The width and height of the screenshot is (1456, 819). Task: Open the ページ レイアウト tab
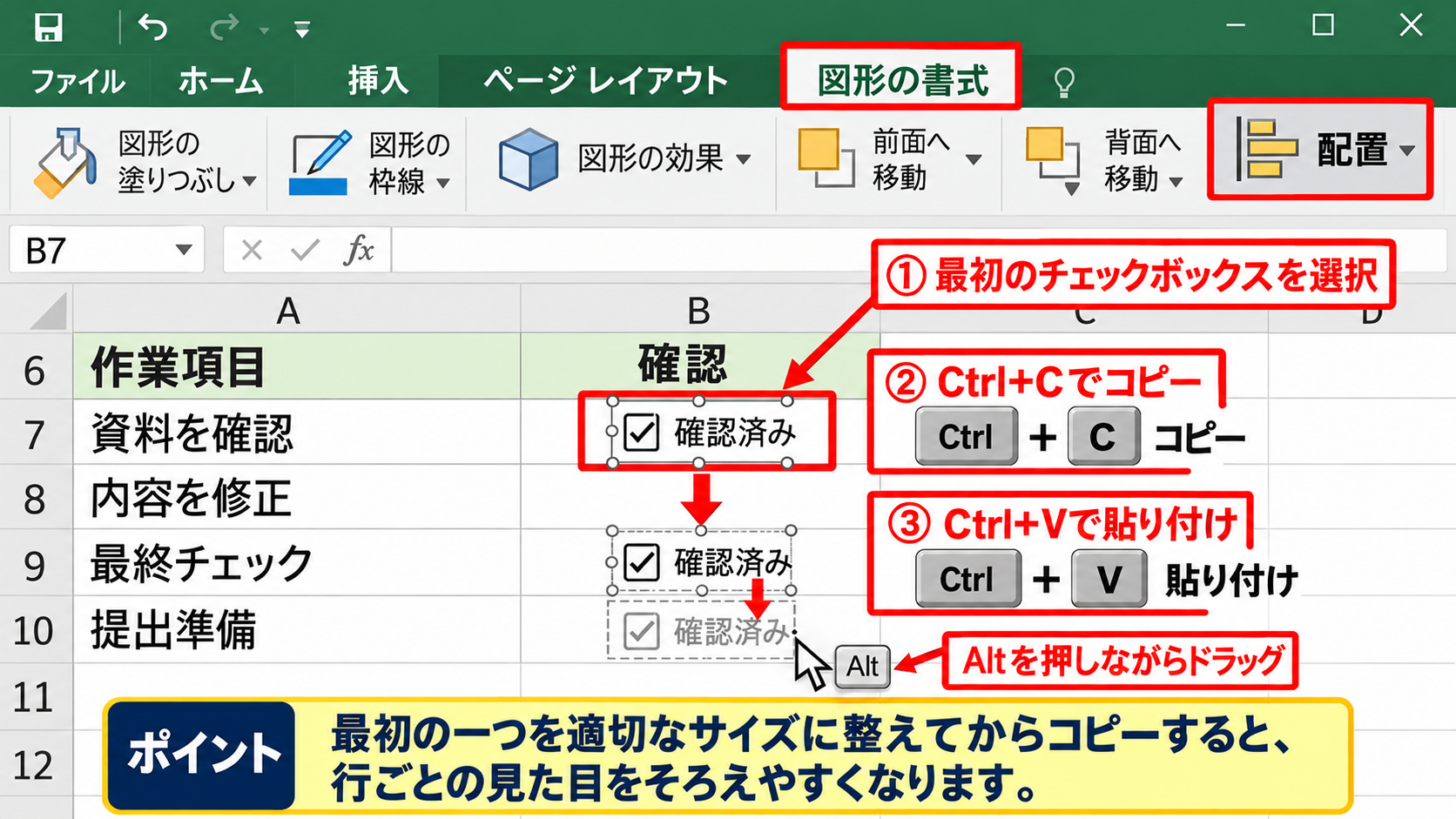[x=605, y=81]
